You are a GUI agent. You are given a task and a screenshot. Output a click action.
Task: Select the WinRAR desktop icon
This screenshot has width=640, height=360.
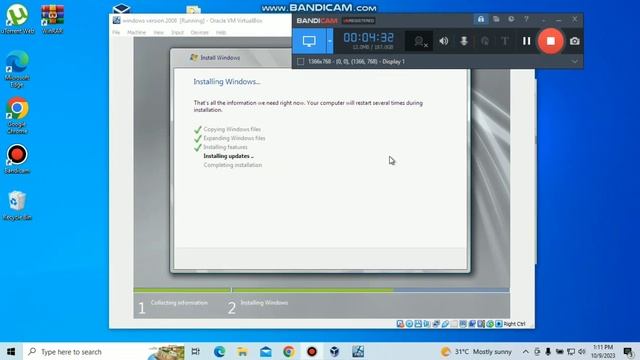pos(52,19)
